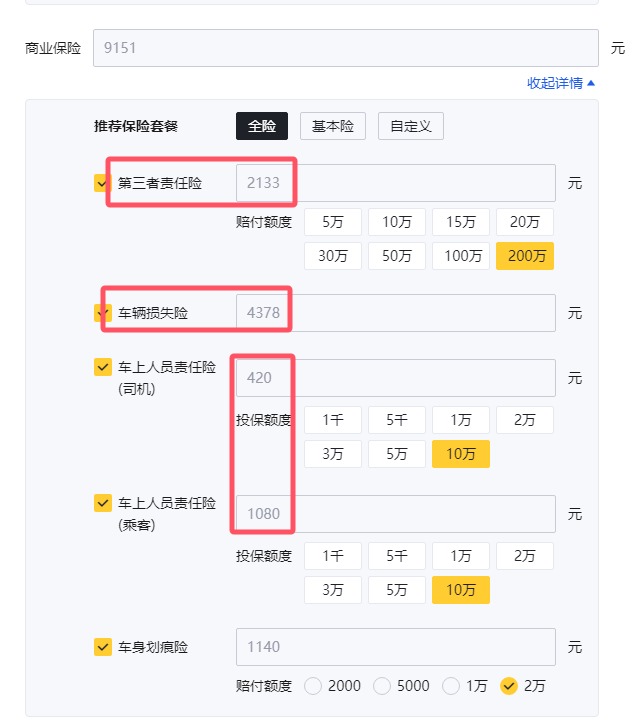Image resolution: width=635 pixels, height=722 pixels.
Task: Choose the 1万 scratch coverage radio
Action: [x=451, y=686]
